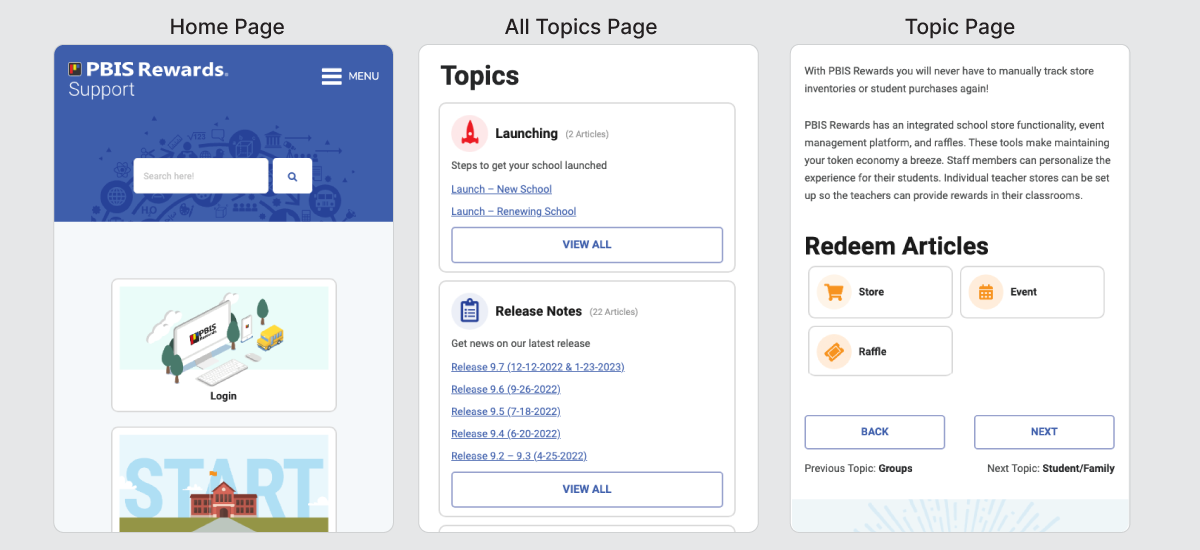Click the NEXT button
1200x550 pixels.
pos(1043,432)
